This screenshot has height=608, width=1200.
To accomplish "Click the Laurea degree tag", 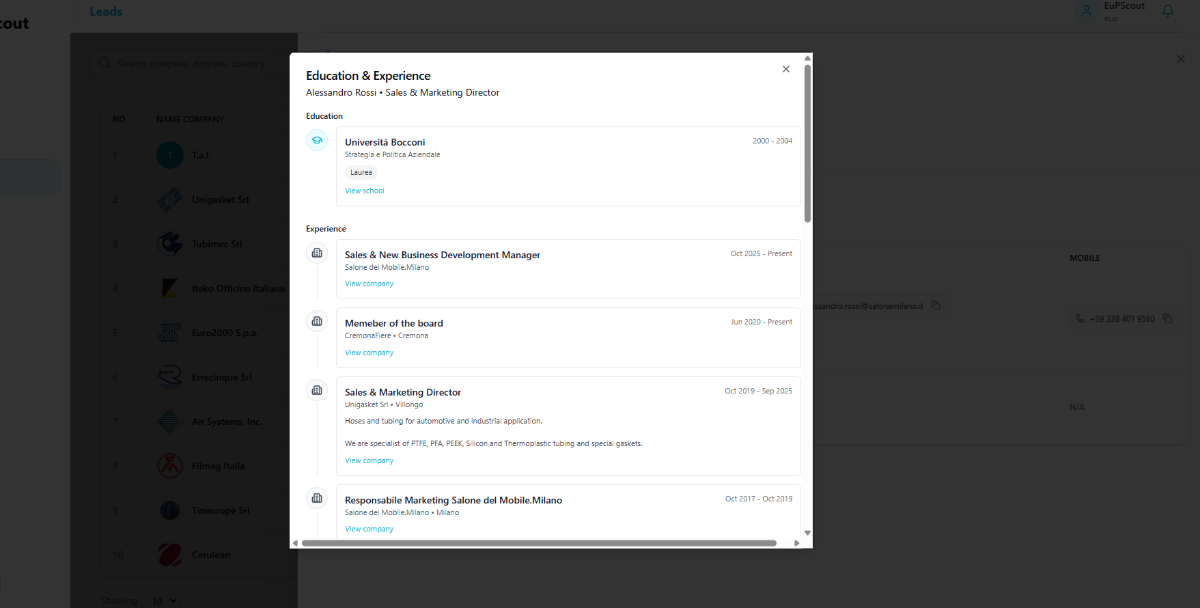I will coord(361,172).
